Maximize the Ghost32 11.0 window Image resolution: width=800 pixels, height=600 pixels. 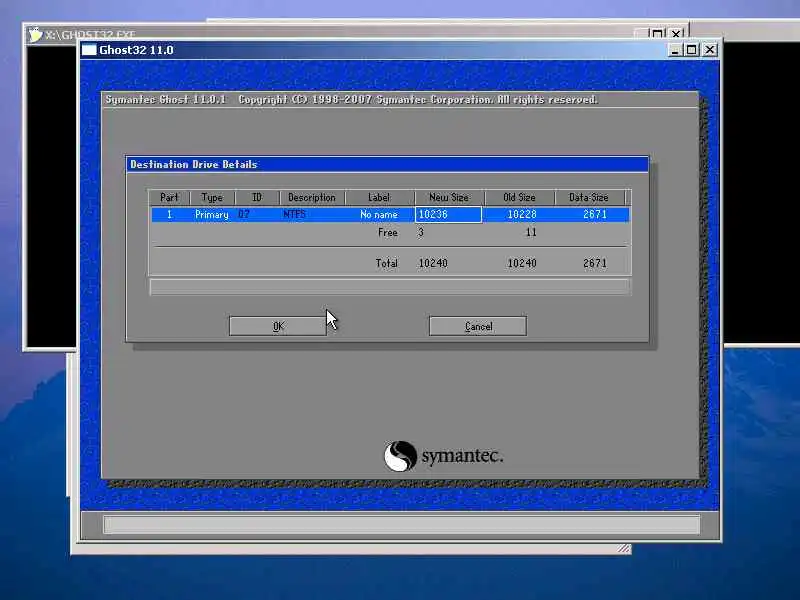692,50
